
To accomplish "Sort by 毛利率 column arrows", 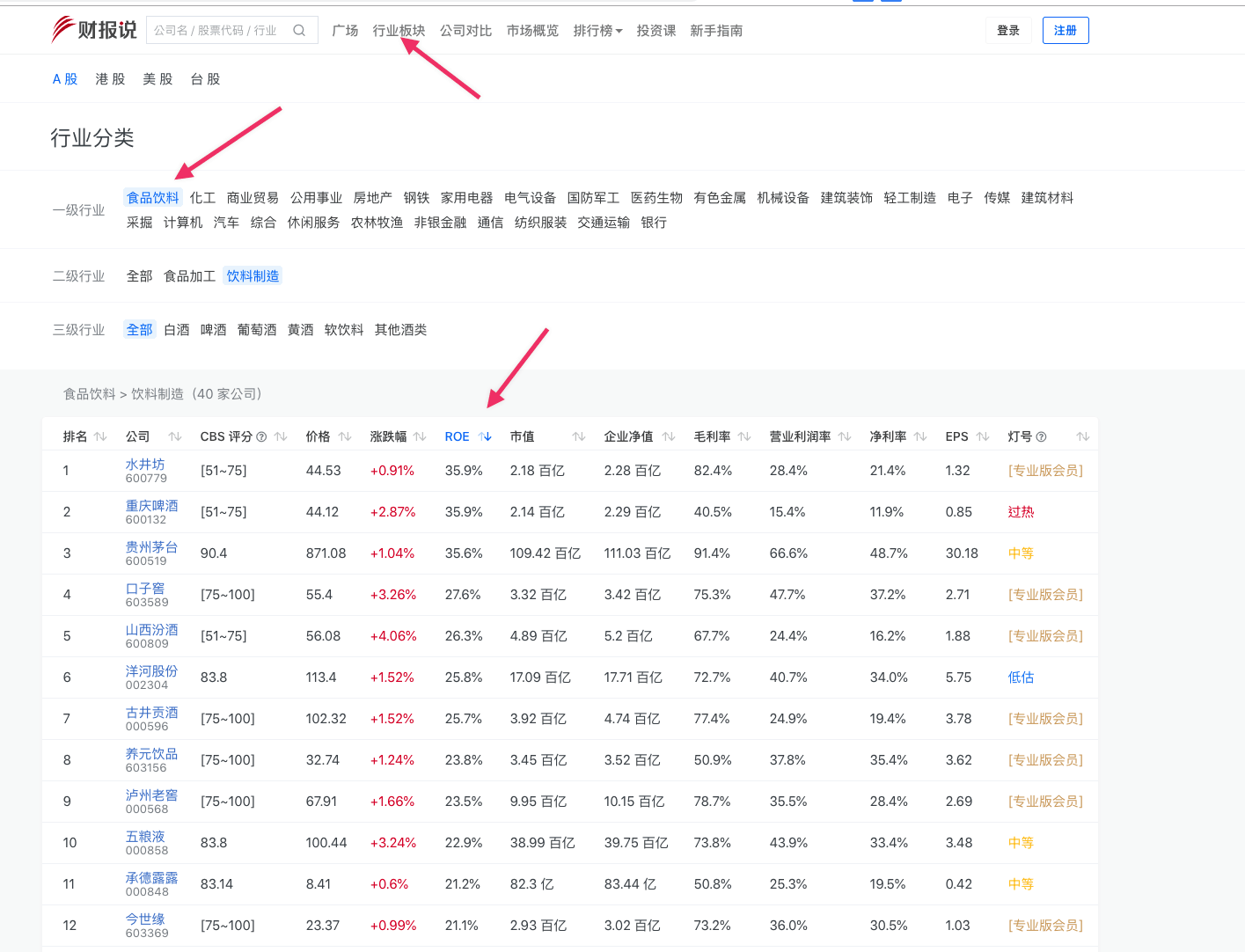I will [744, 436].
